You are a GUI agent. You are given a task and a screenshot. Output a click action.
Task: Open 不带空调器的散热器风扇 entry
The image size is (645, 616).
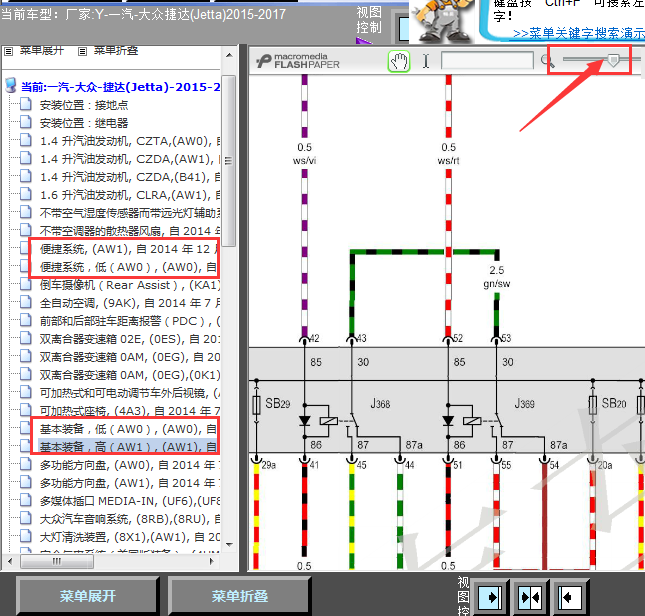[x=130, y=231]
